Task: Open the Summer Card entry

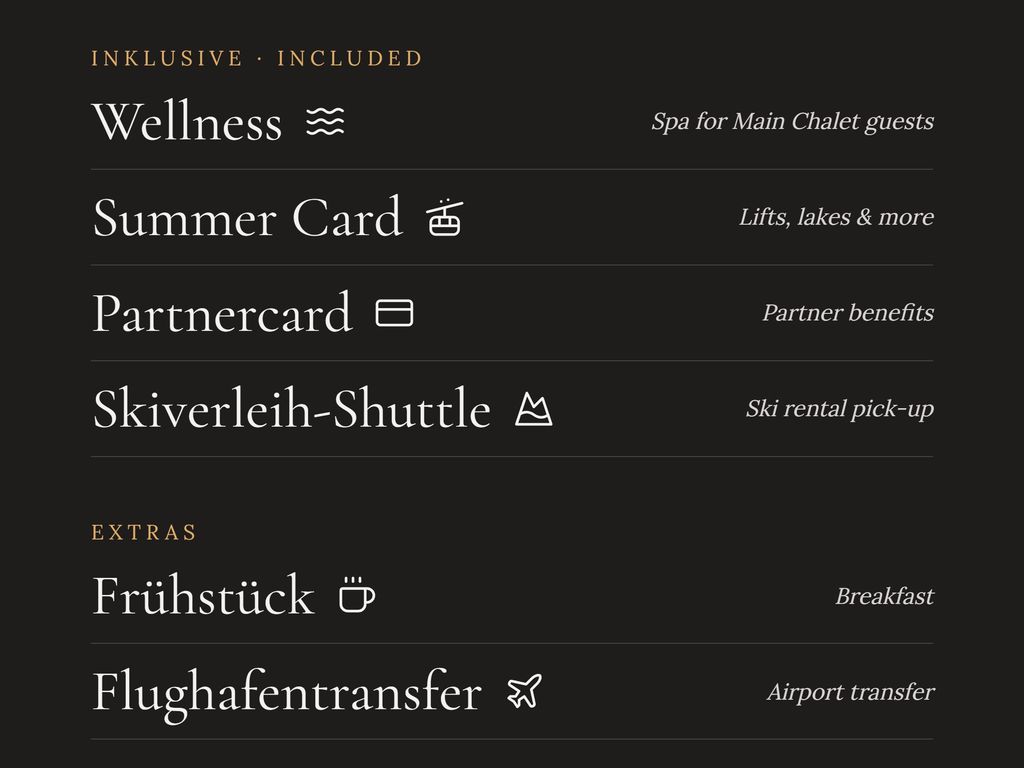Action: [x=248, y=217]
